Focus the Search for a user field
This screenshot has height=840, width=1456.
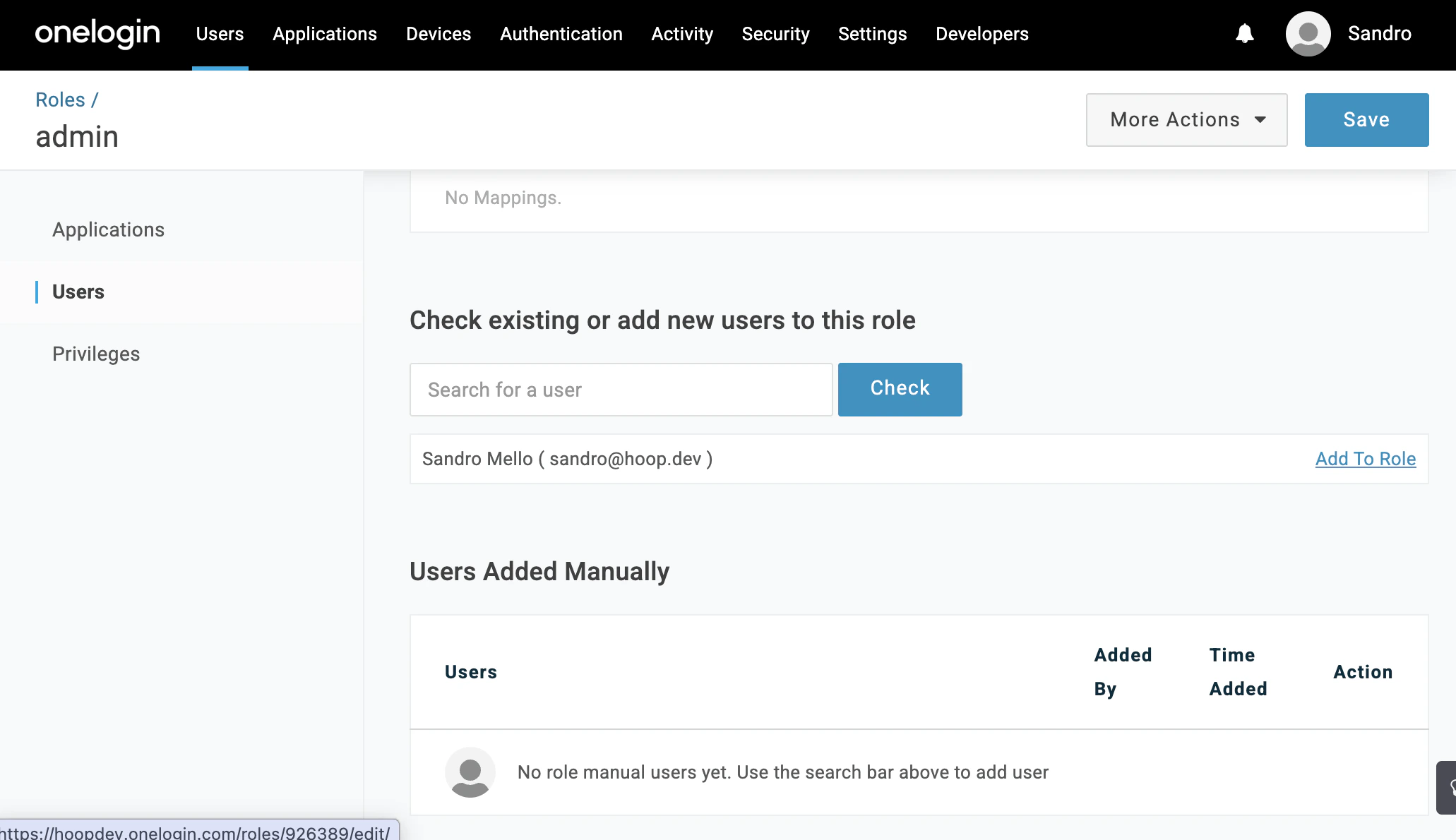tap(621, 390)
